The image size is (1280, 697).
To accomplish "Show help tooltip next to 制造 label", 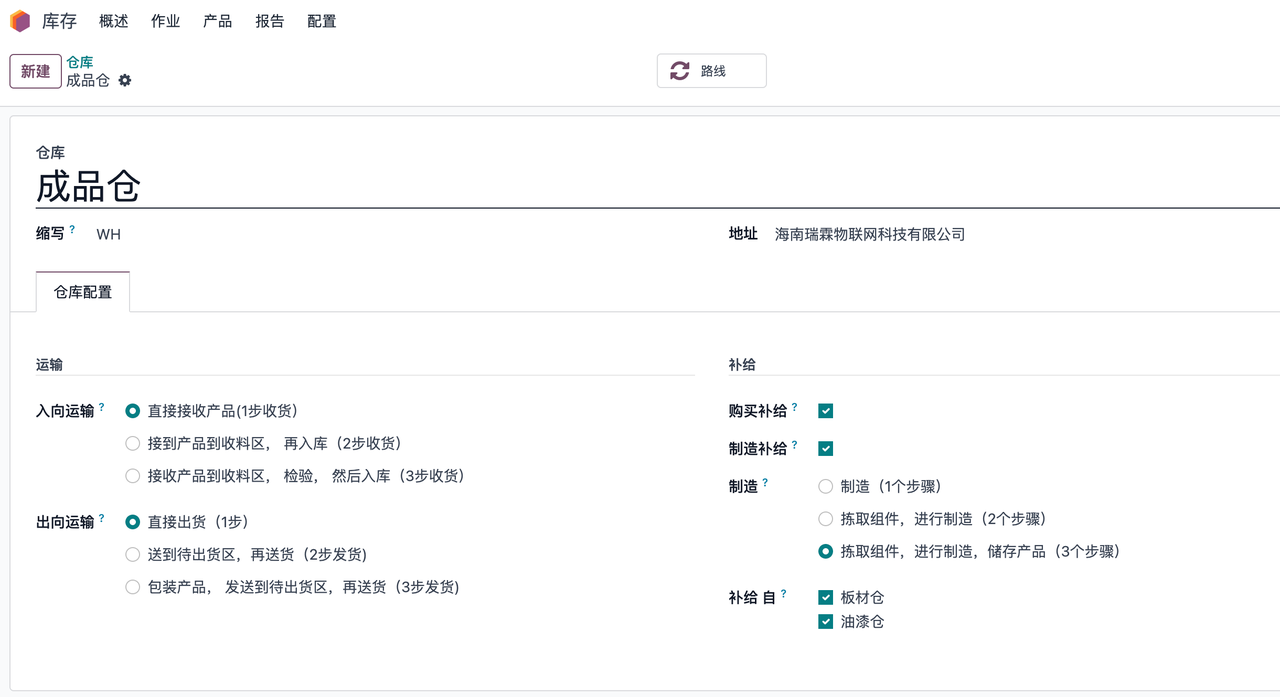I will (x=765, y=483).
